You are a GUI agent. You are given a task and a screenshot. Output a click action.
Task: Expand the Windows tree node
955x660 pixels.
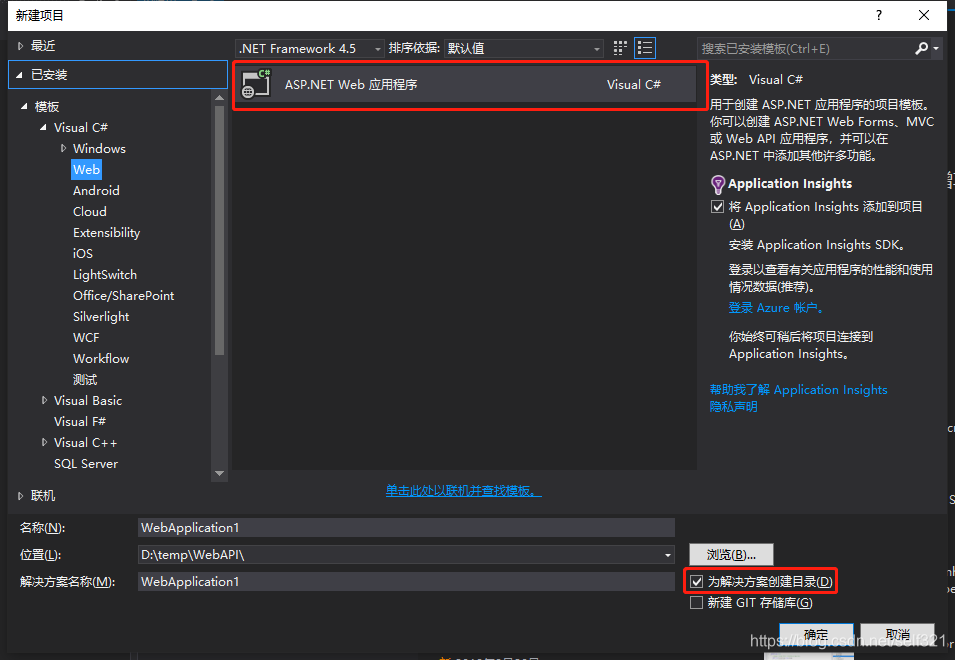(x=63, y=148)
